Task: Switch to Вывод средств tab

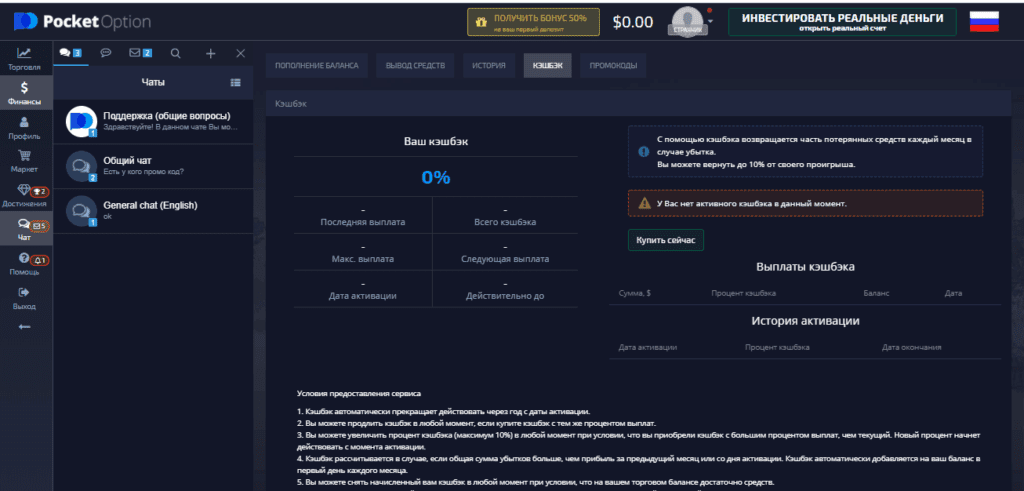Action: (x=415, y=66)
